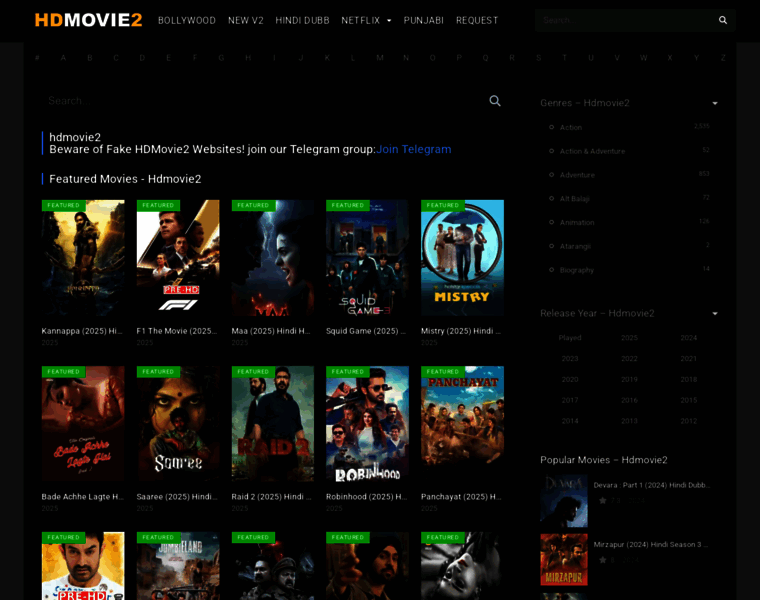Click the Played release year link
This screenshot has width=760, height=600.
570,338
